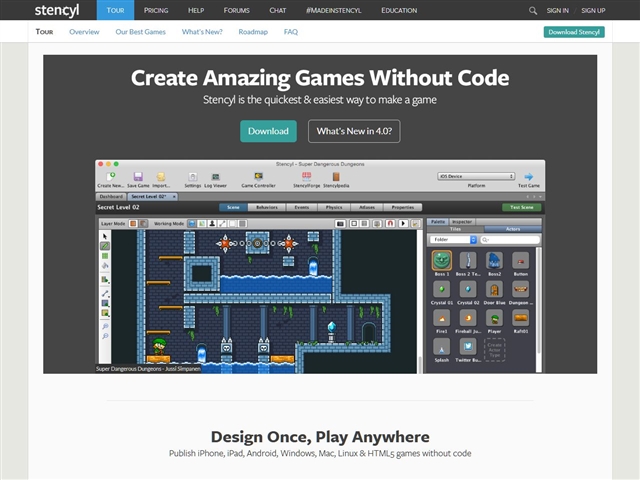This screenshot has height=480, width=640.
Task: Click the zoom in magnifier tool
Action: coord(105,327)
